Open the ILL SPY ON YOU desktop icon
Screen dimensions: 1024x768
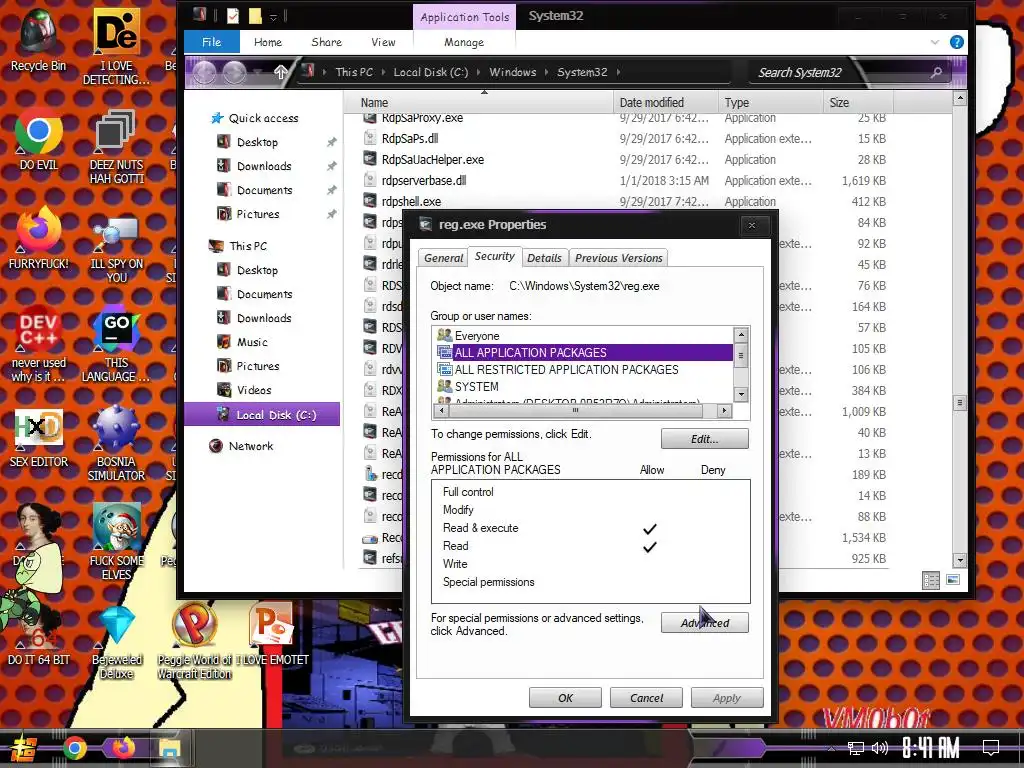[x=116, y=251]
